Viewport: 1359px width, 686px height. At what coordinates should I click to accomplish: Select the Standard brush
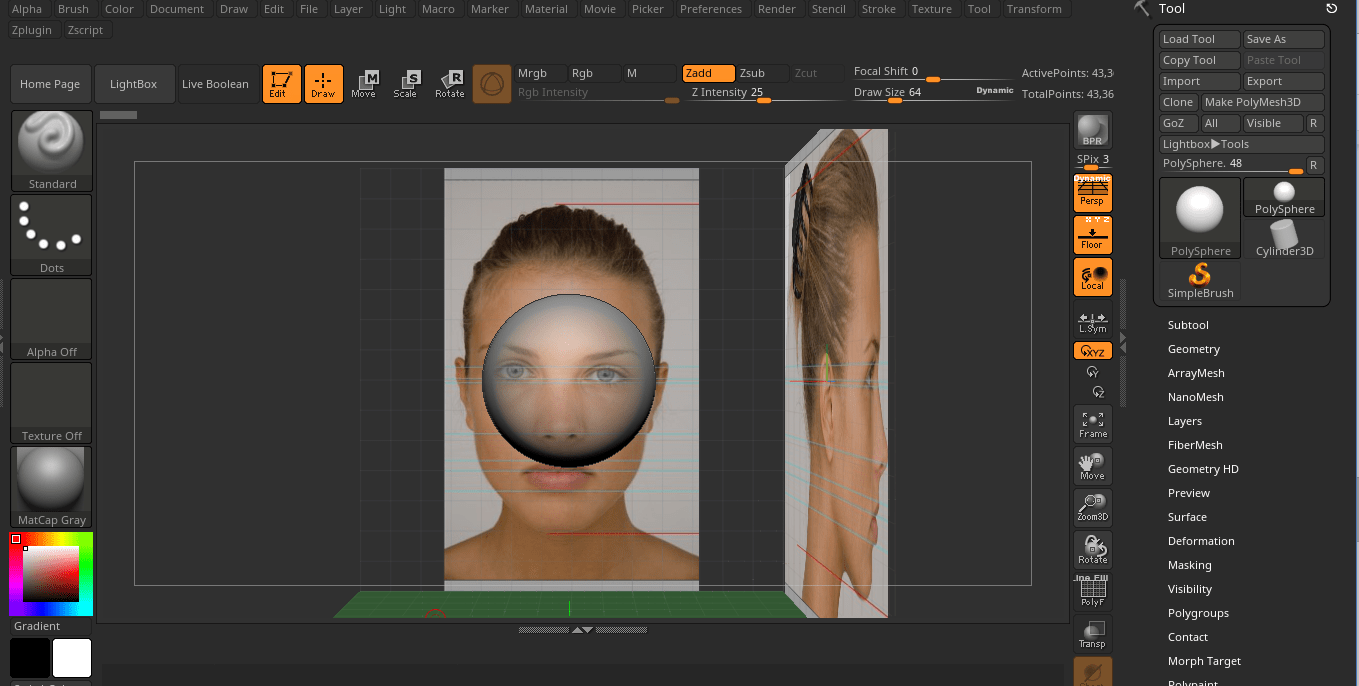[x=50, y=150]
